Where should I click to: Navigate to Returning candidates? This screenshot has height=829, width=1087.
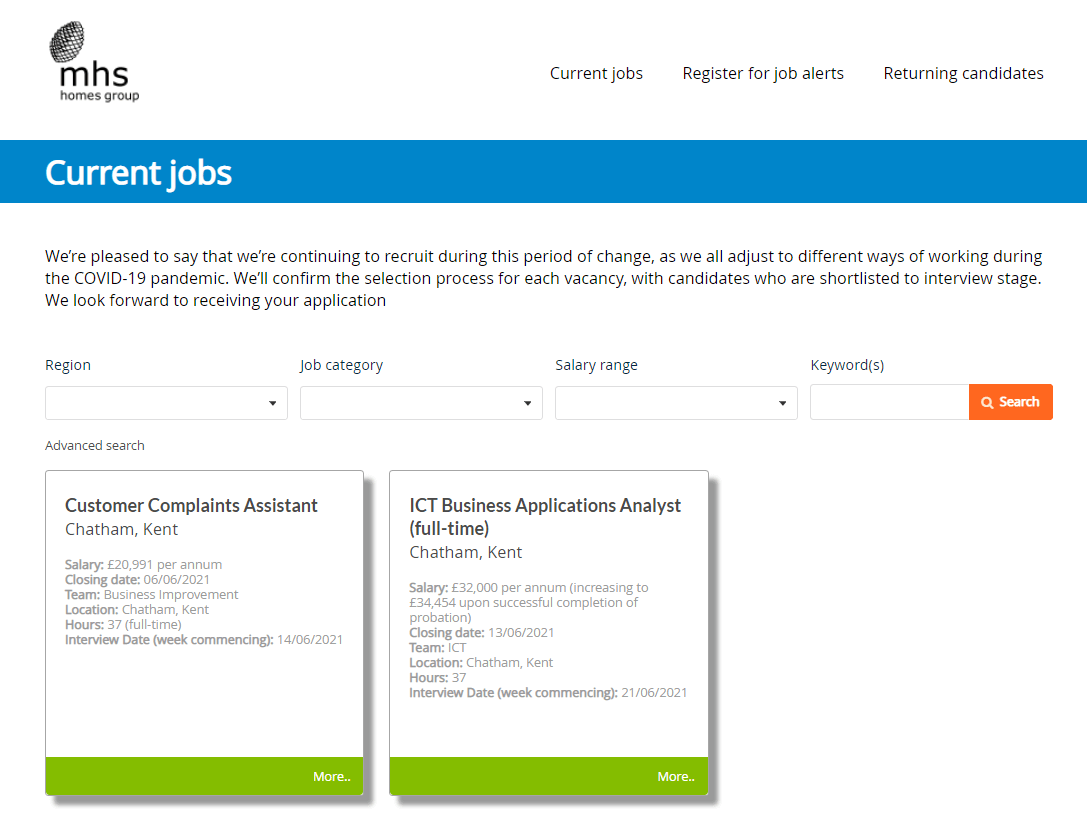pyautogui.click(x=963, y=73)
